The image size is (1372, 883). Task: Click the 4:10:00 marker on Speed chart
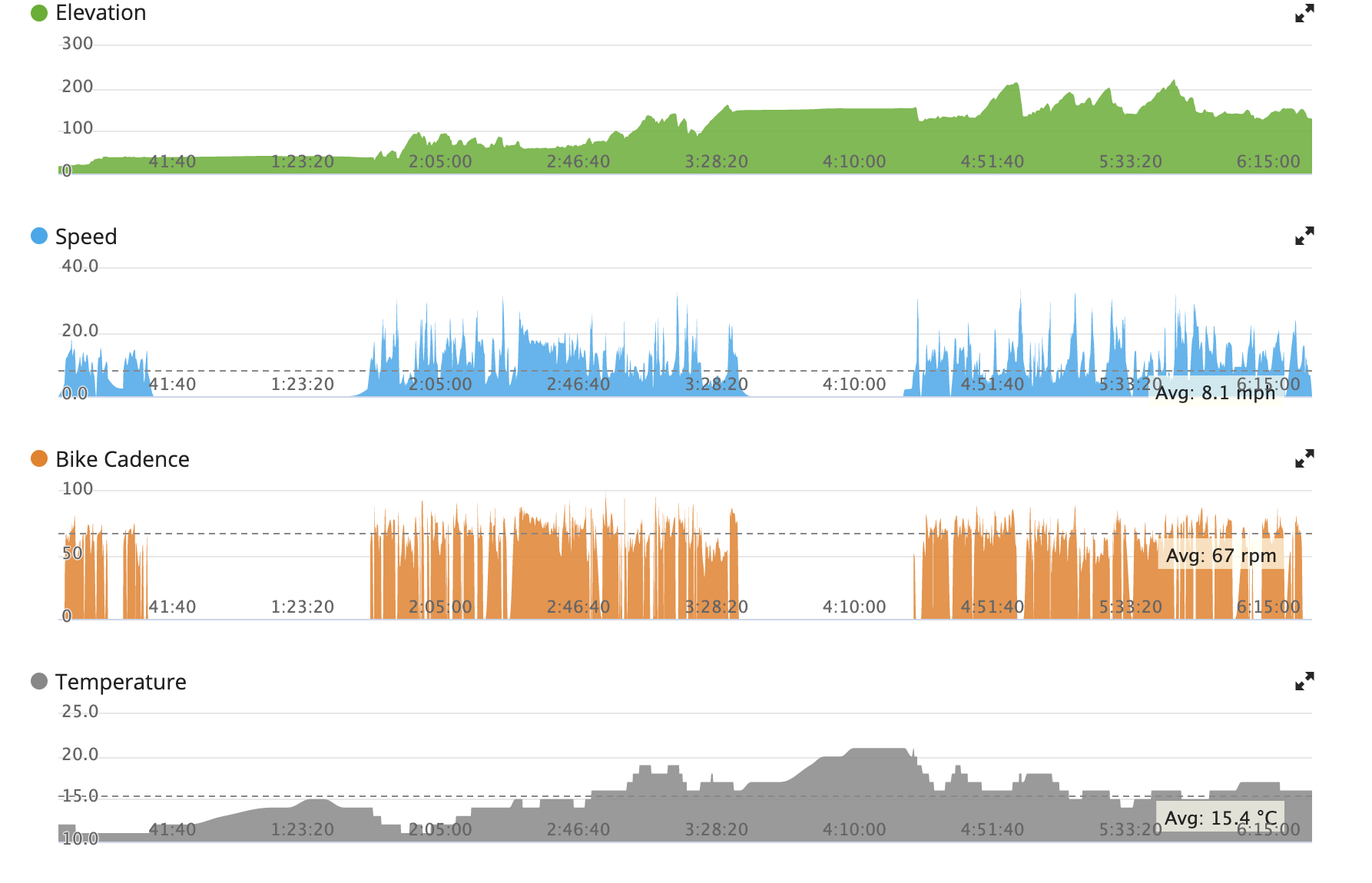(x=854, y=385)
